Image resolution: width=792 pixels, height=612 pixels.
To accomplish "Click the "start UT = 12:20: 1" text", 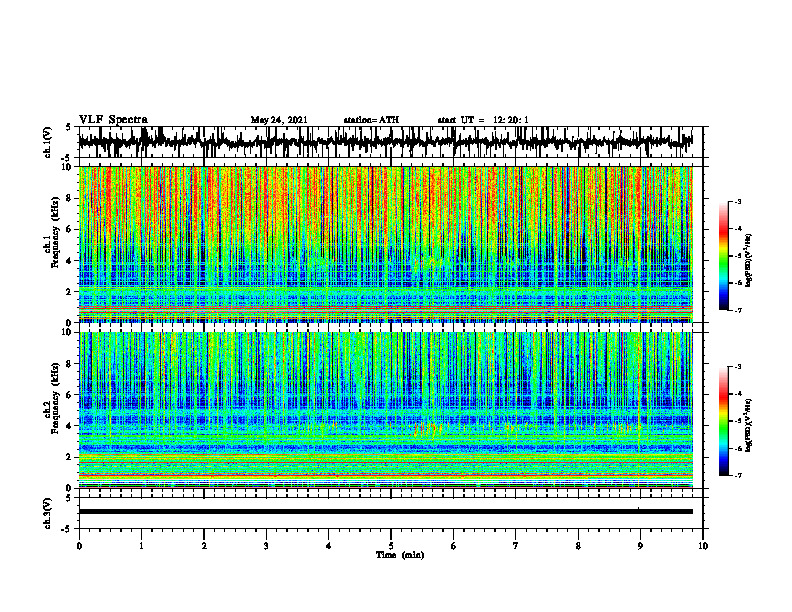I will (x=483, y=120).
